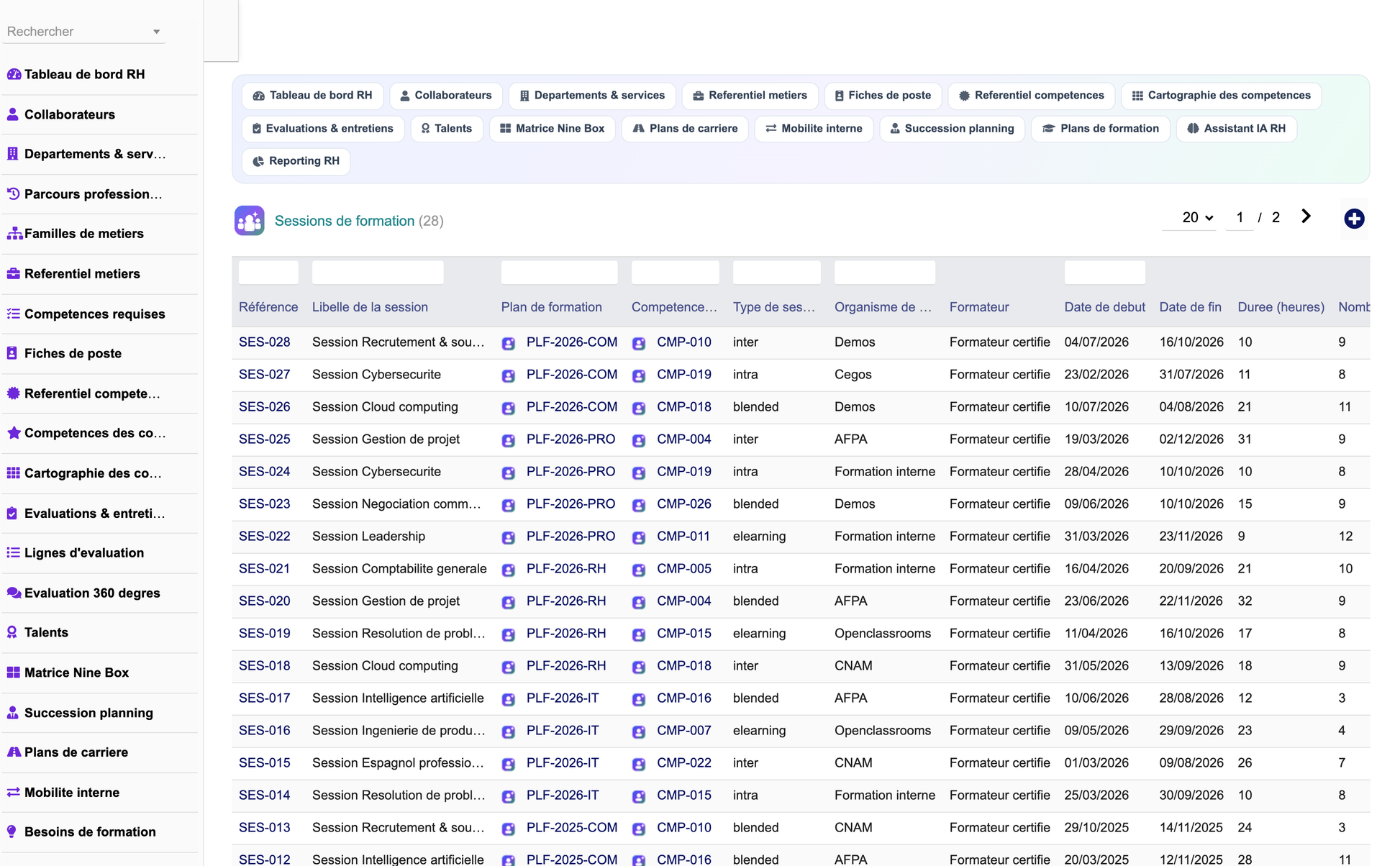1400x866 pixels.
Task: Click the Sessions de formation module icon
Action: click(x=249, y=221)
